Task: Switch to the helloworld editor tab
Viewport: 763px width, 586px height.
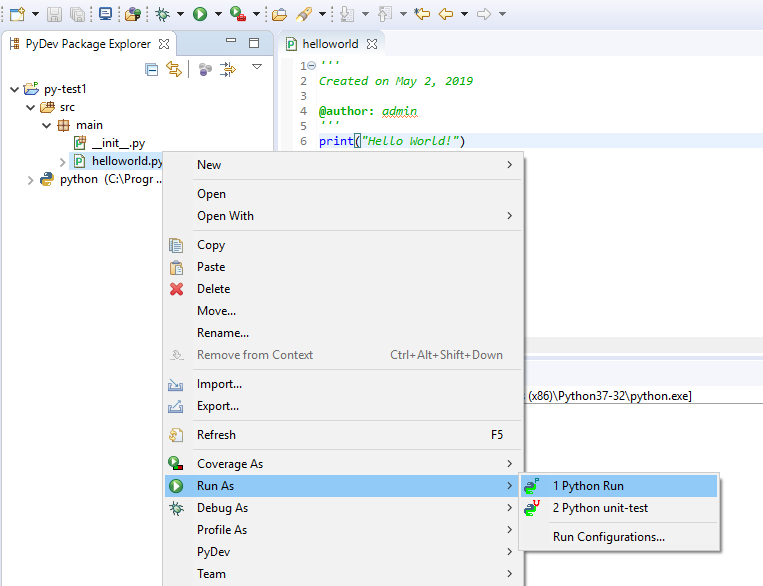Action: coord(330,44)
